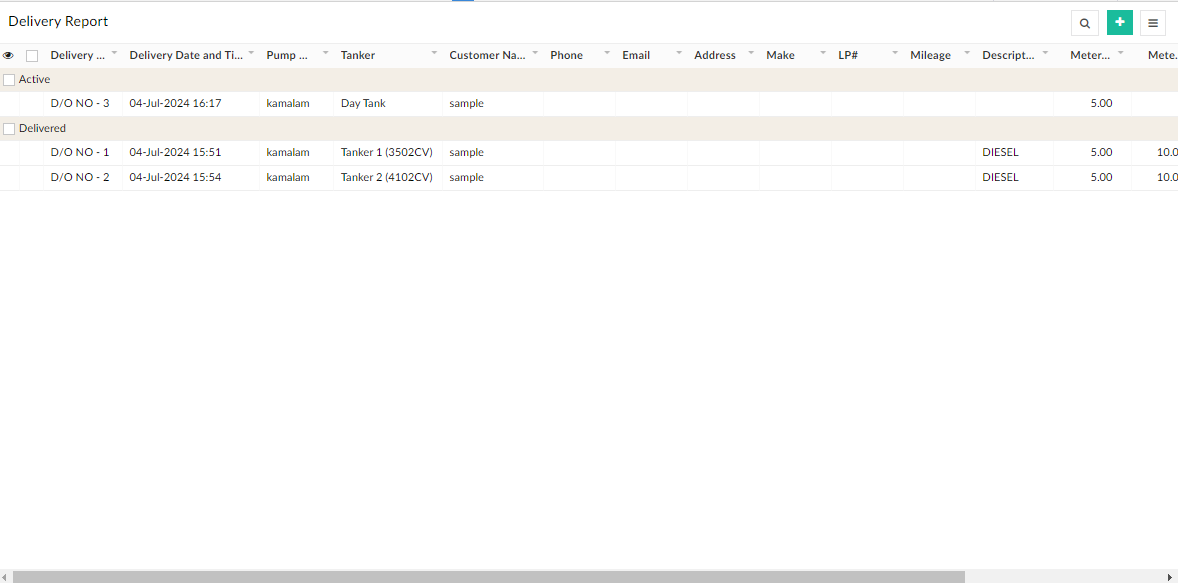Screen dimensions: 1178x583
Task: Open the Delivery Date and Time dropdown
Action: (251, 53)
